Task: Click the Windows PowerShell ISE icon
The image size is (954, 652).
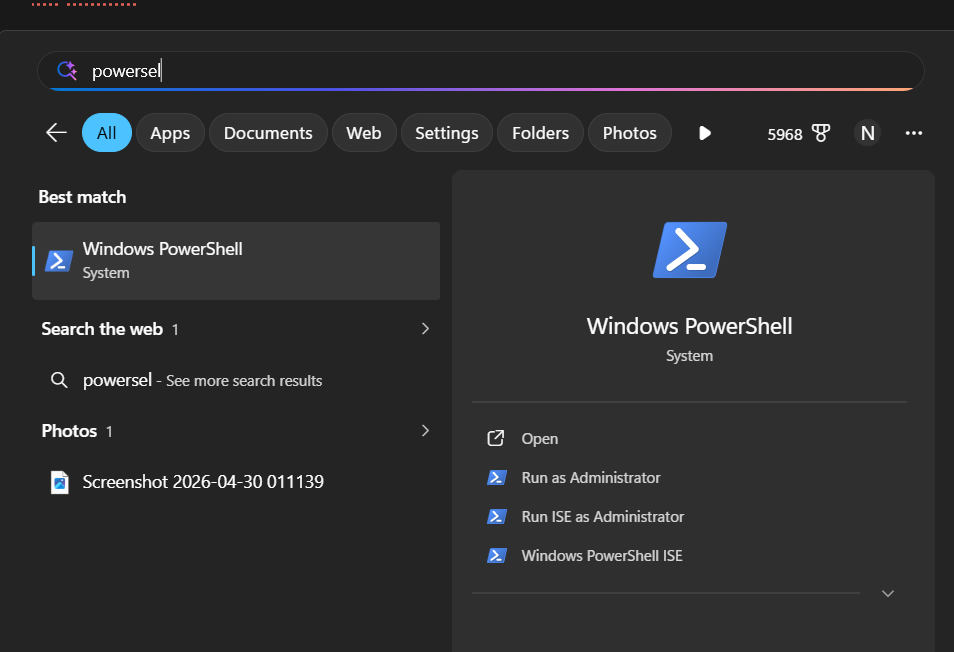Action: tap(496, 555)
